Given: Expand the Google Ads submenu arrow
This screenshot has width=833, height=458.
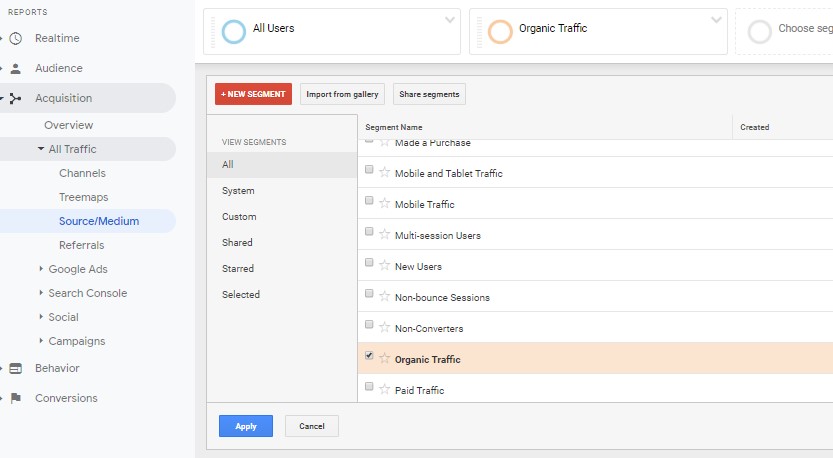Looking at the screenshot, I should 41,269.
